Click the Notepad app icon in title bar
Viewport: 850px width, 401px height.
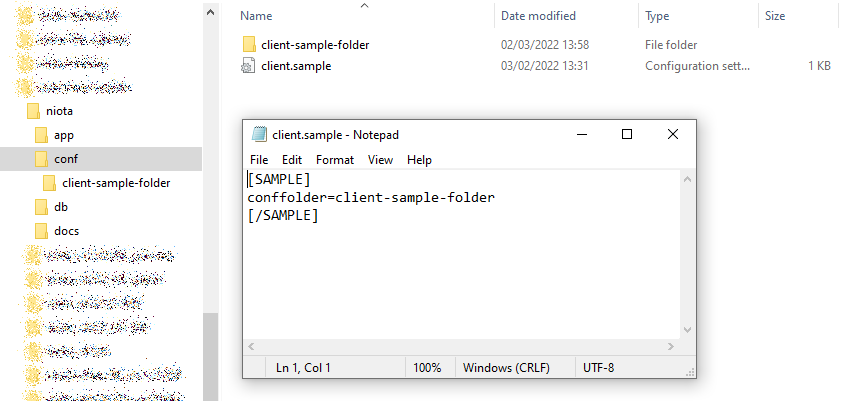[x=259, y=134]
